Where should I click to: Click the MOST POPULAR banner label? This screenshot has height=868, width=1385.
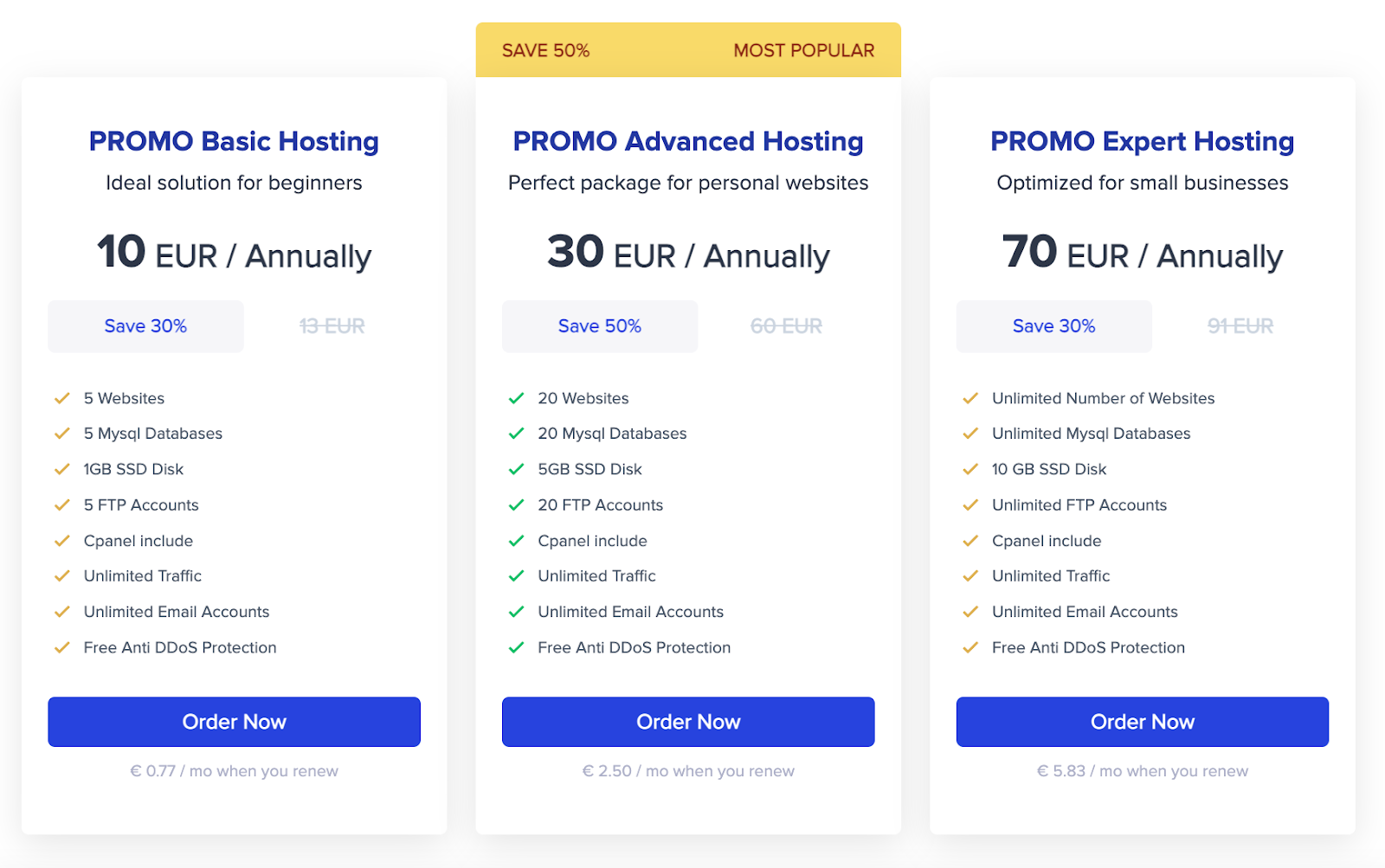[803, 50]
